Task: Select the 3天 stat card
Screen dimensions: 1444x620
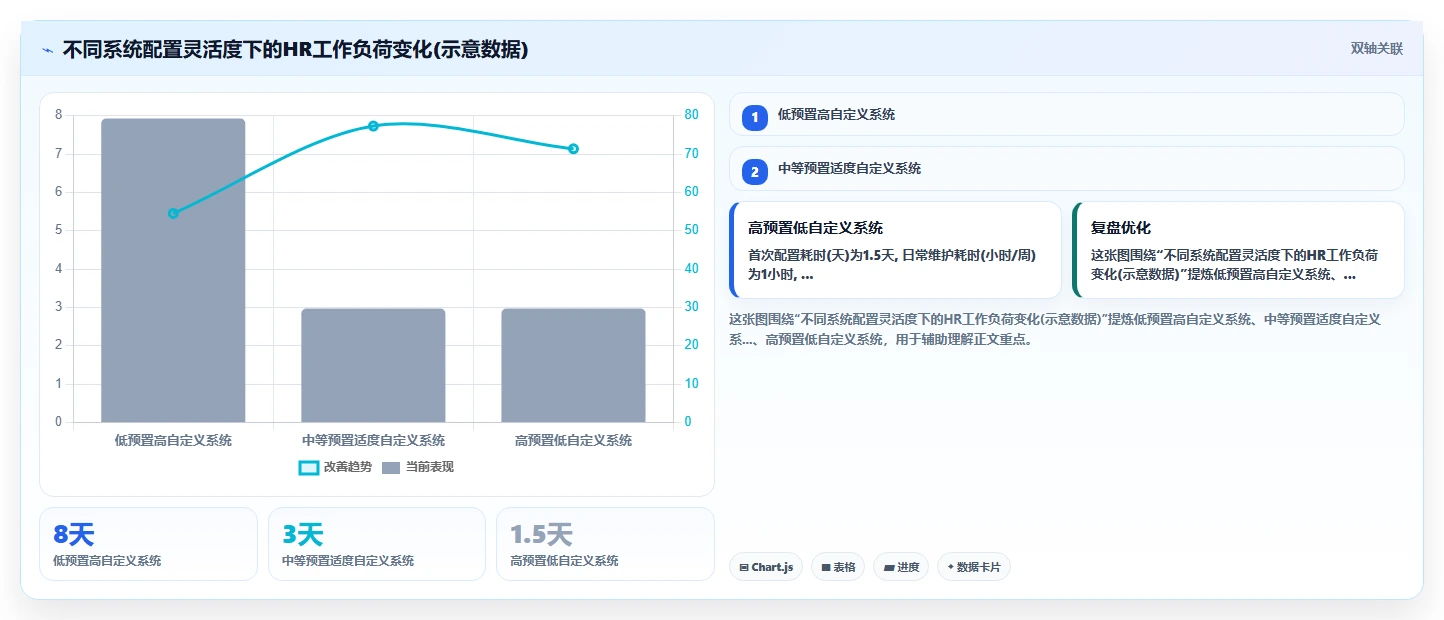Action: point(377,544)
